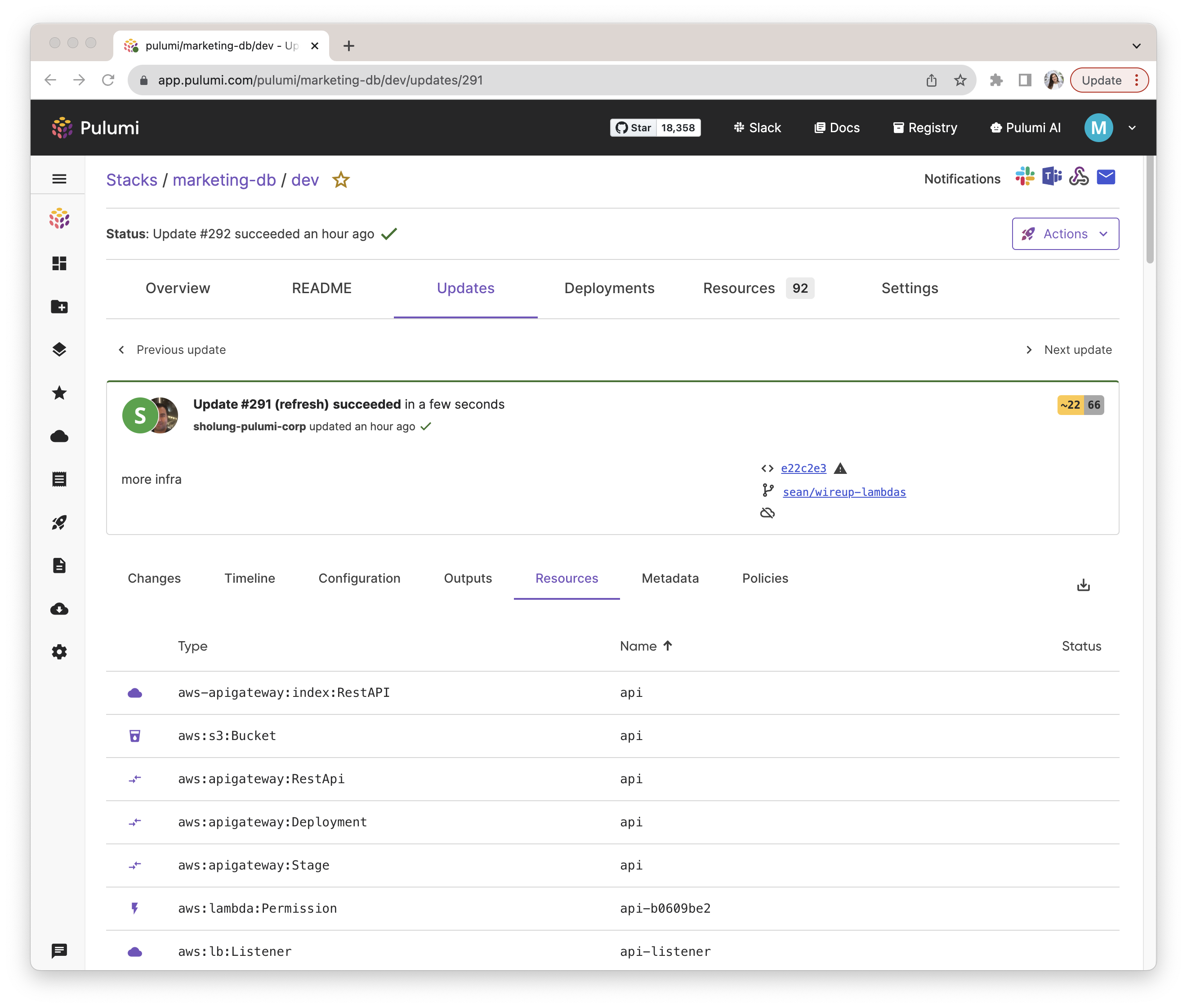Click the GitHub Star count badge
1187x1008 pixels.
click(655, 127)
